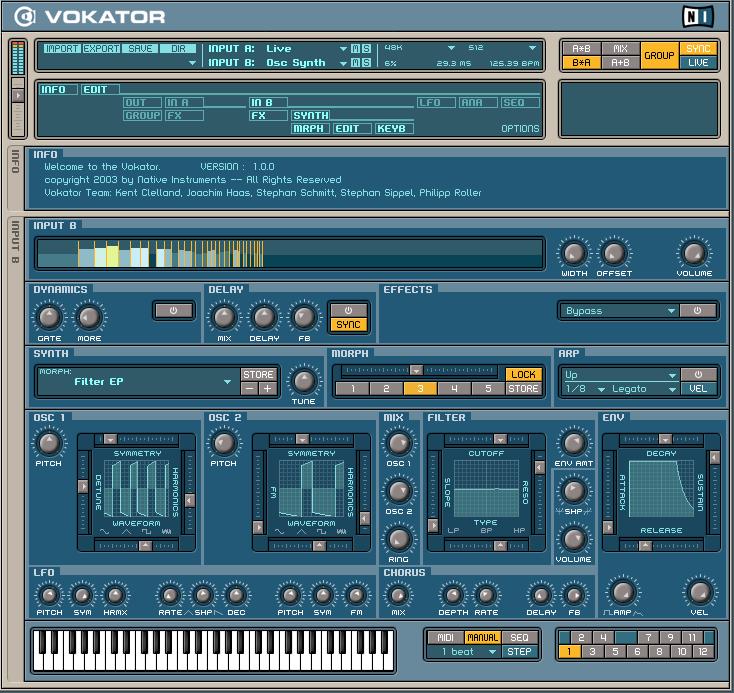Open the Bypass effects dropdown

pos(618,311)
